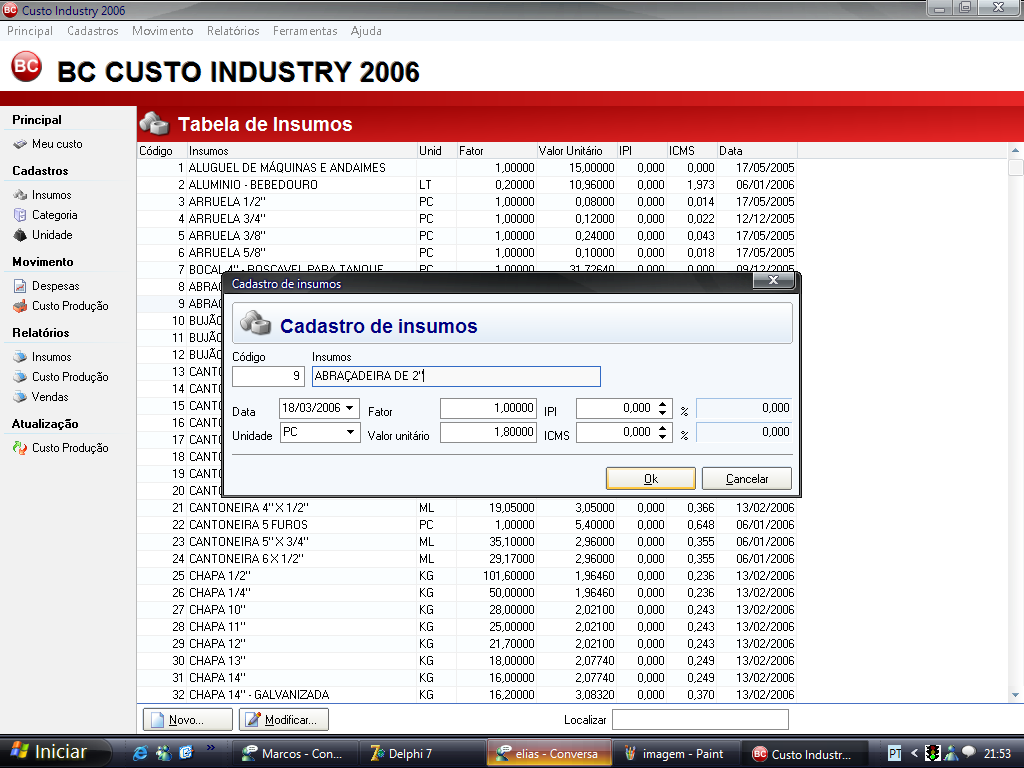Decrease the ICMS percentage value
1024x768 pixels.
pos(662,437)
